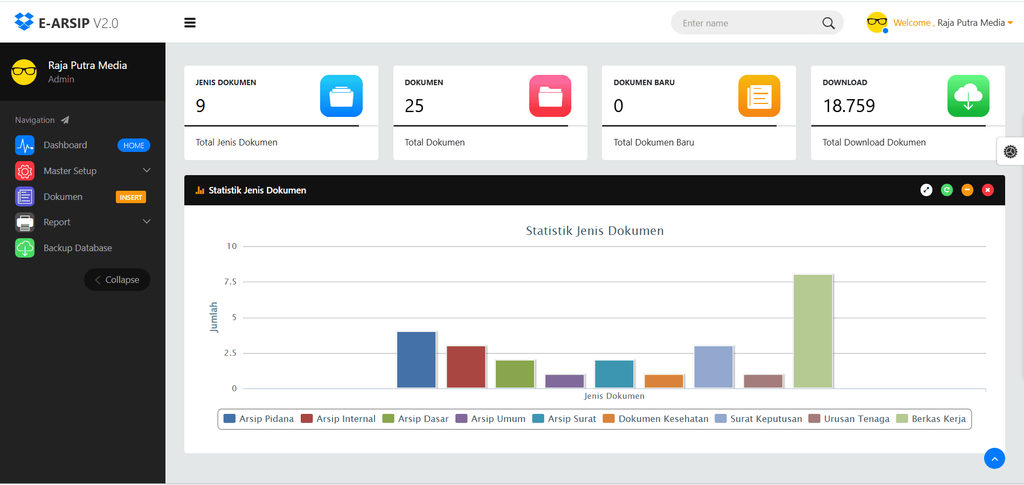Click the Surat Keputusan bar
The width and height of the screenshot is (1024, 485).
point(713,367)
